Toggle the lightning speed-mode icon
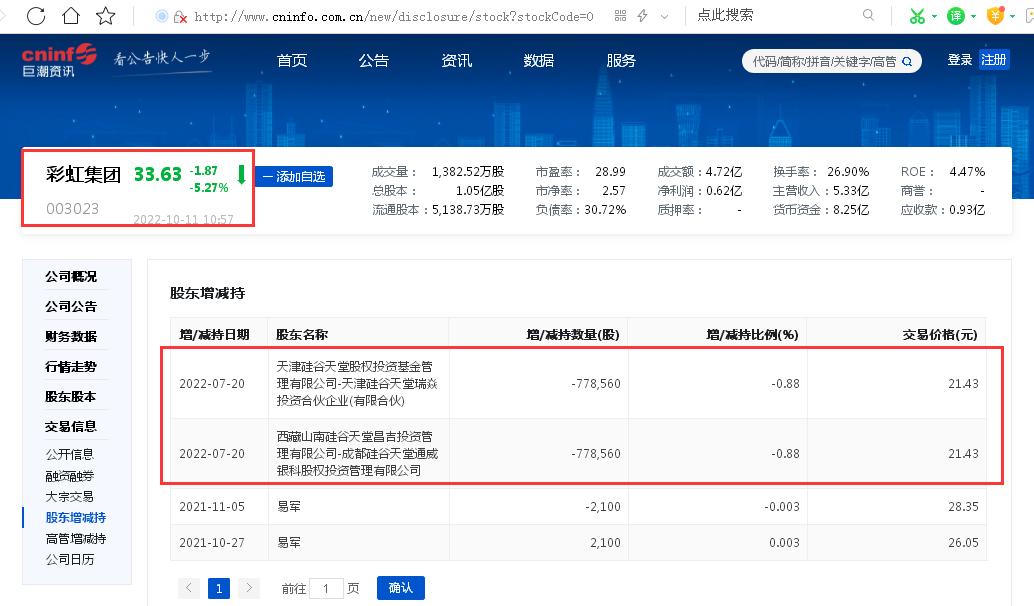This screenshot has height=606, width=1034. coord(642,16)
